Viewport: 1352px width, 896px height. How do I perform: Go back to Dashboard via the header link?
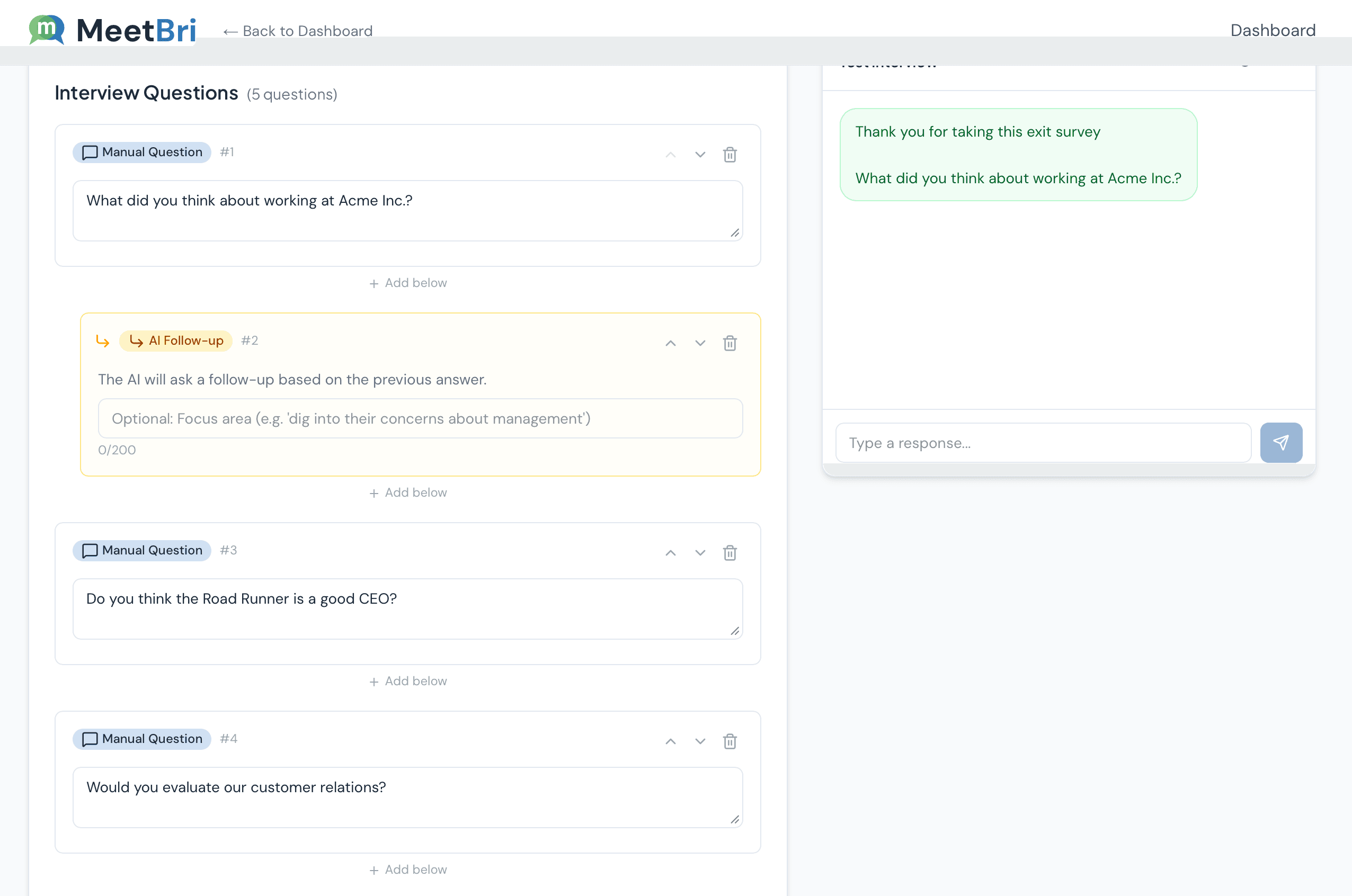(297, 31)
